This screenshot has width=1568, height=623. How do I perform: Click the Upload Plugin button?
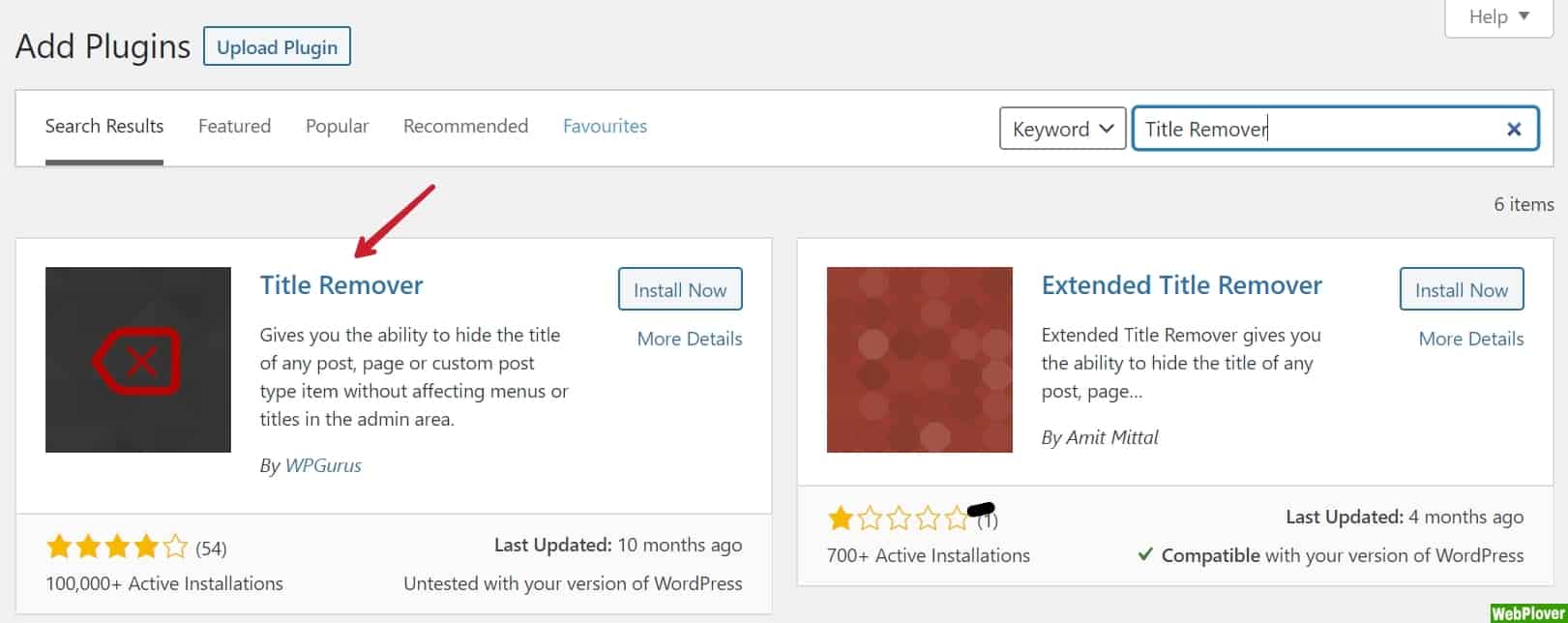(x=277, y=47)
